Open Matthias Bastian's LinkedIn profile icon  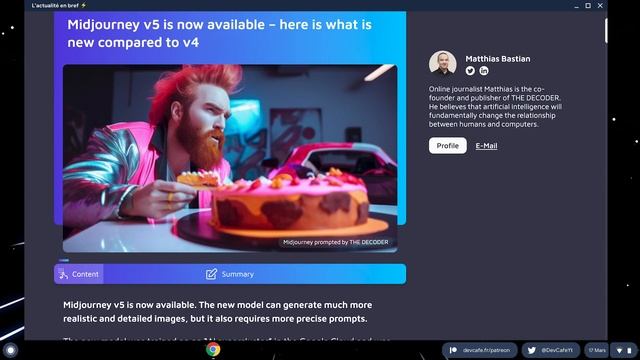pyautogui.click(x=484, y=71)
